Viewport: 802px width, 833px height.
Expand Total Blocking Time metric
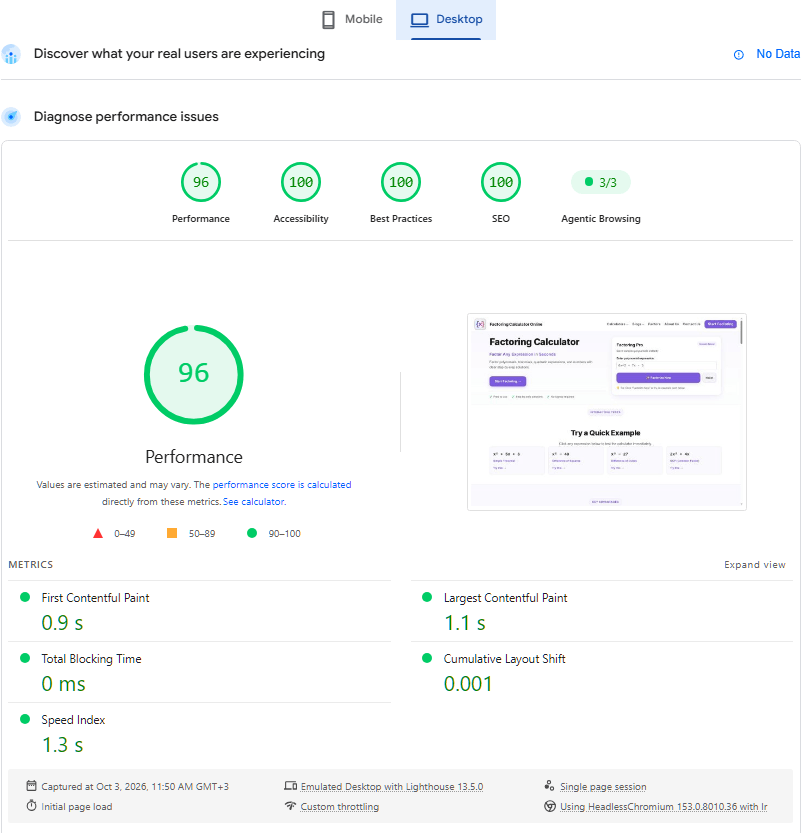pos(200,672)
